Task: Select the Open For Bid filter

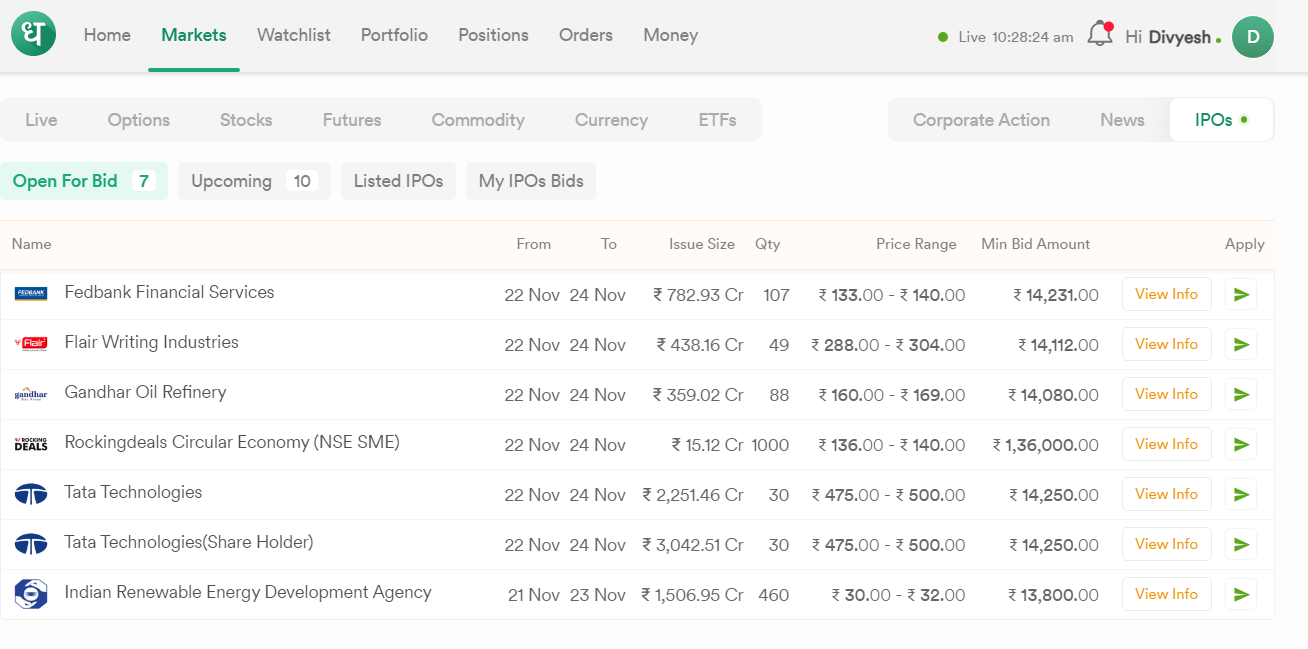Action: click(x=84, y=181)
